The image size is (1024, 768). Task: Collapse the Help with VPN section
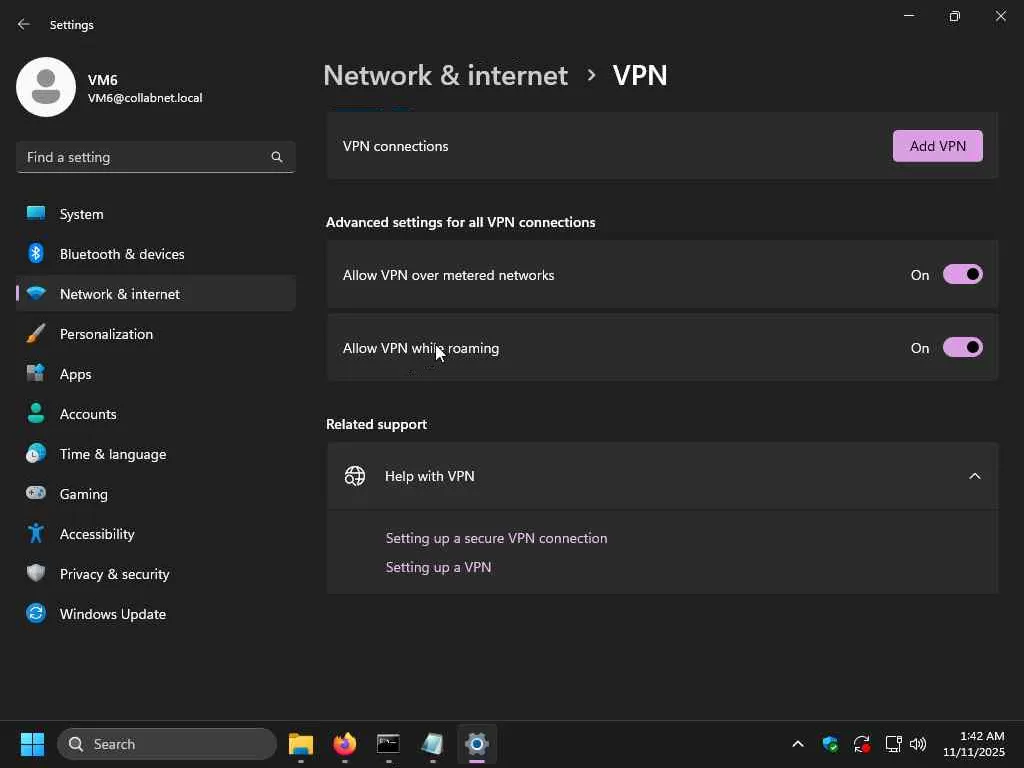(974, 476)
